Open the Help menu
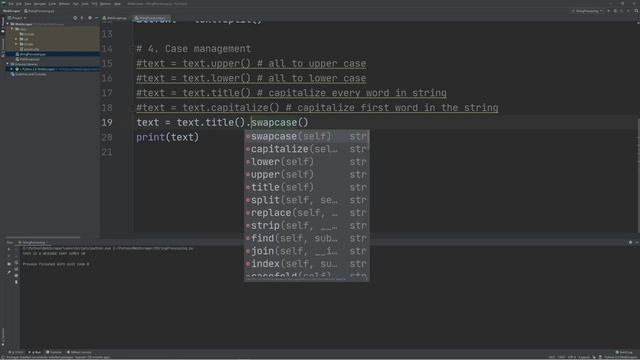Image resolution: width=640 pixels, height=360 pixels. pos(118,4)
